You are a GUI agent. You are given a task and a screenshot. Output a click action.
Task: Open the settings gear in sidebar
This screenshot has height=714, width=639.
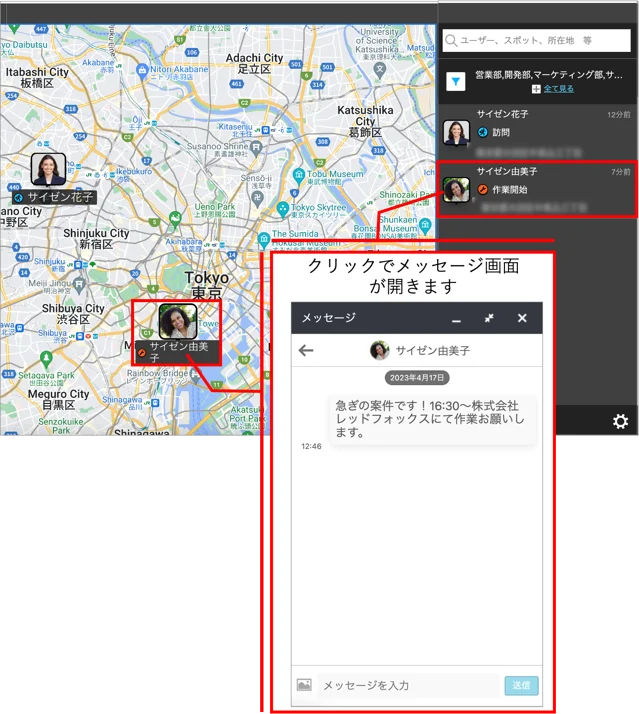[620, 421]
